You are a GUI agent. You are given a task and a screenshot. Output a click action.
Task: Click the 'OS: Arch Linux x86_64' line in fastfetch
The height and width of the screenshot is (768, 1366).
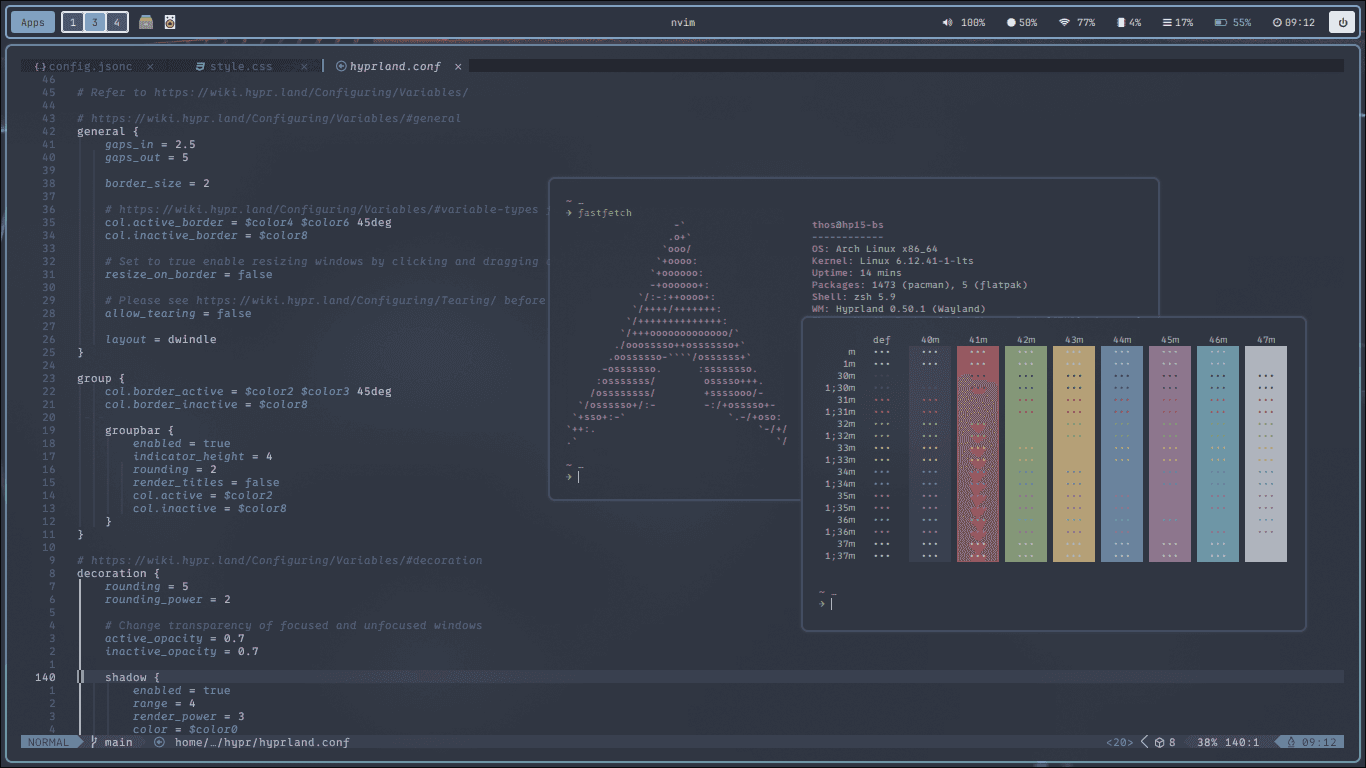(875, 249)
